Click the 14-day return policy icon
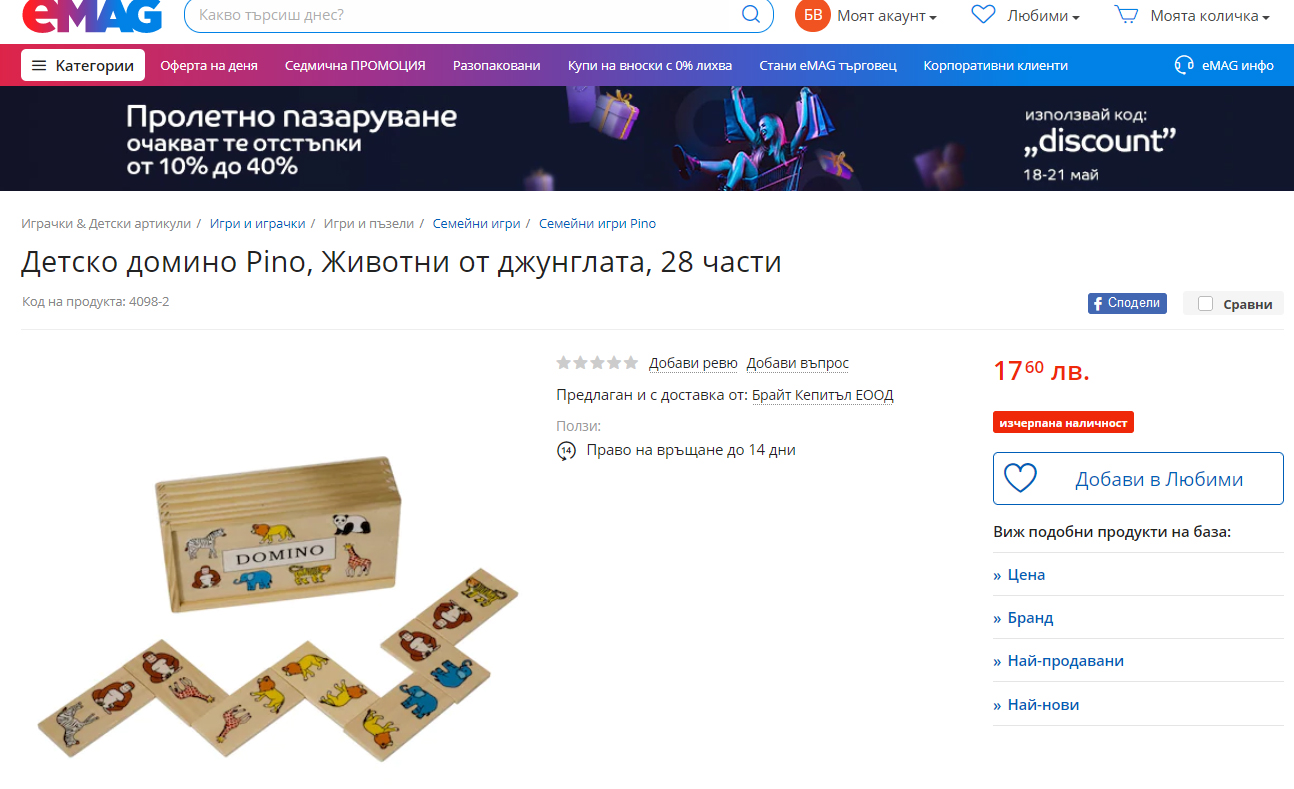 [566, 451]
